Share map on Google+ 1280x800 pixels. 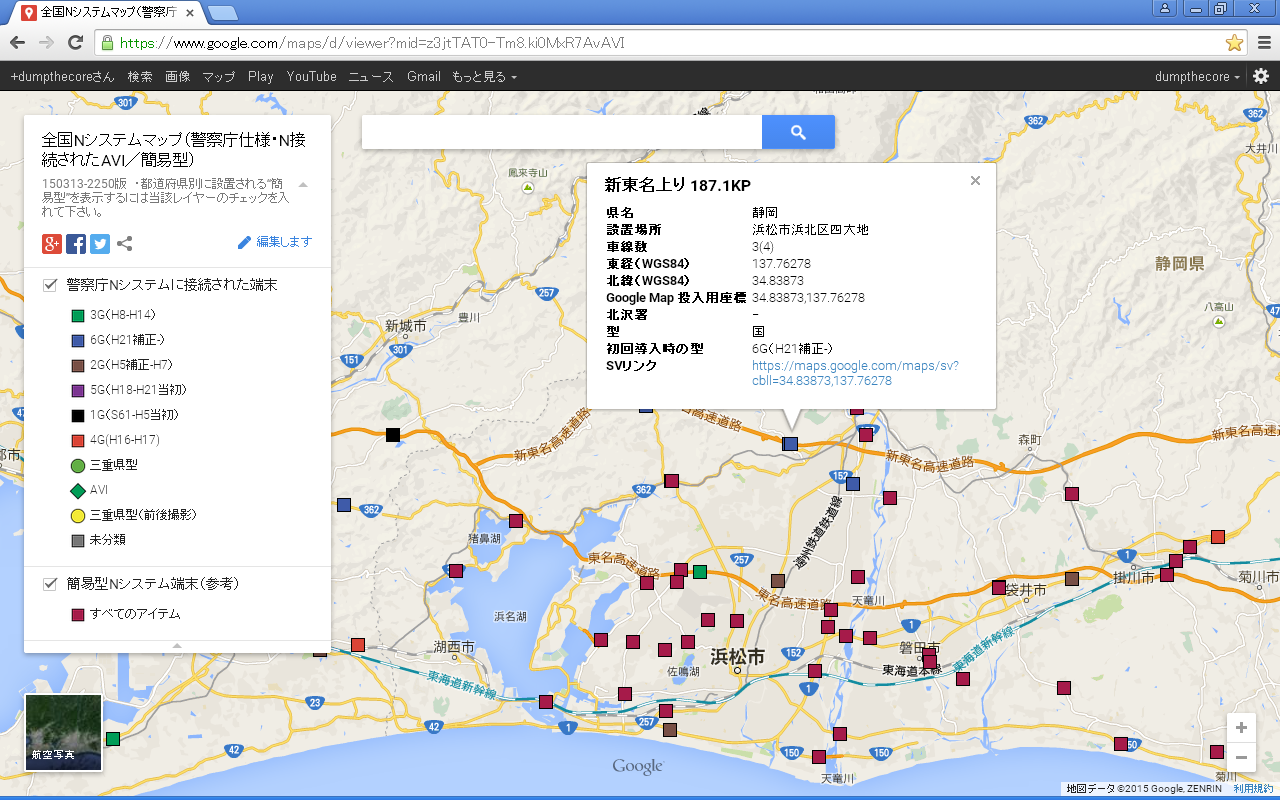(x=52, y=243)
